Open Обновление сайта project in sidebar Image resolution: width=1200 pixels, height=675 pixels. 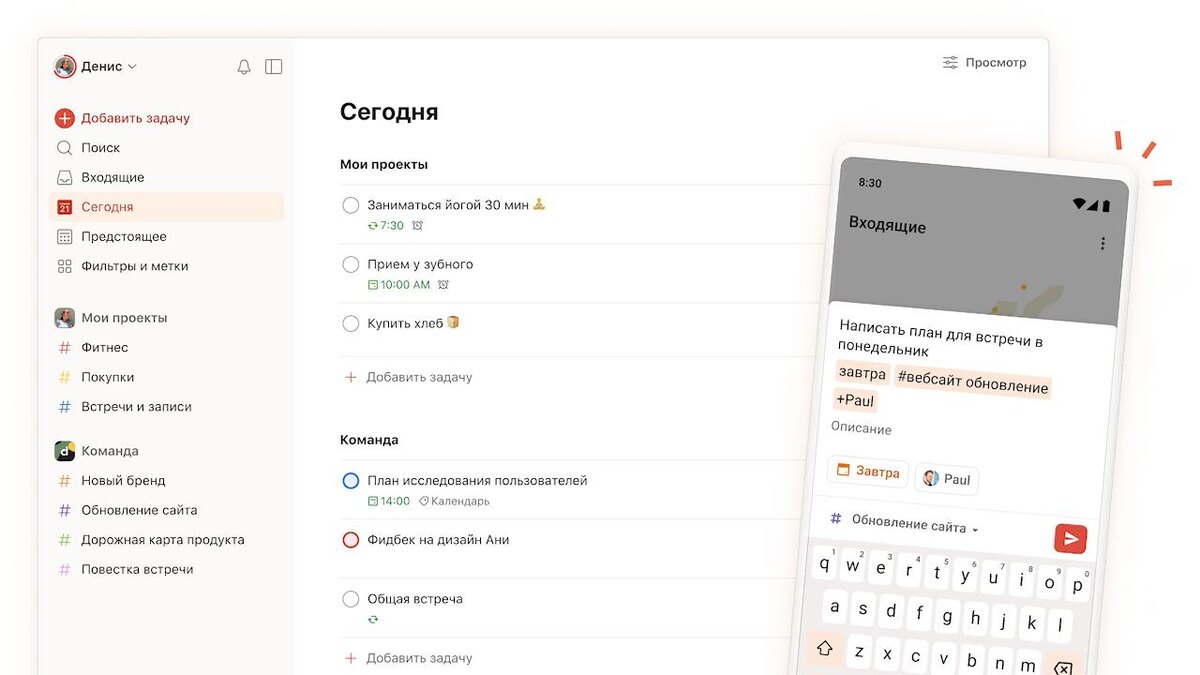pos(139,510)
